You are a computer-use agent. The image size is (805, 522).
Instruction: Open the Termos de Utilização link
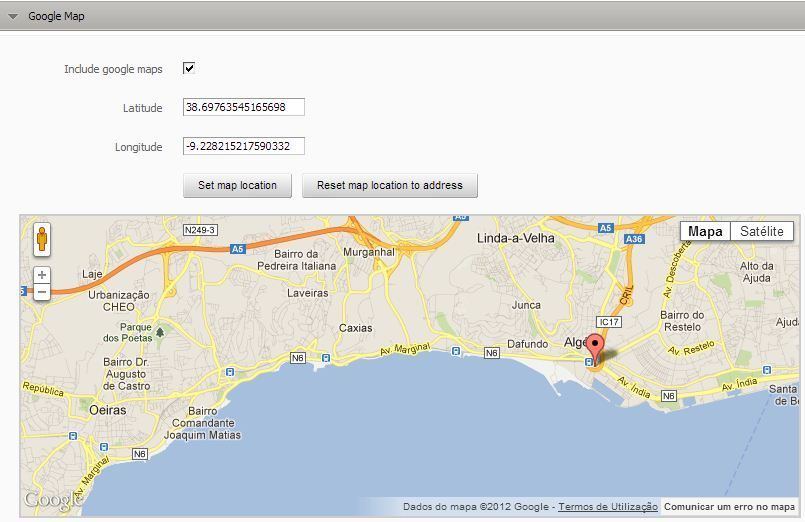click(x=608, y=507)
